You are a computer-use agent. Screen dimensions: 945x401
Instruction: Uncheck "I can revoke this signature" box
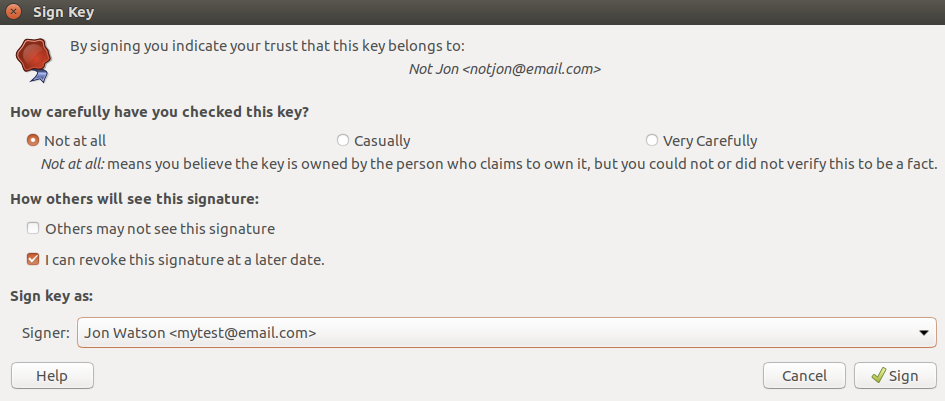[x=33, y=260]
